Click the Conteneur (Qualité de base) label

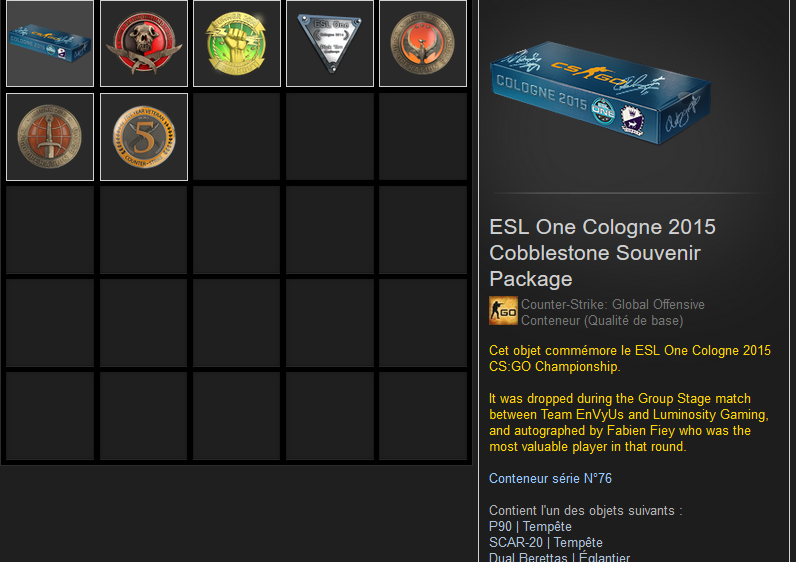click(602, 320)
